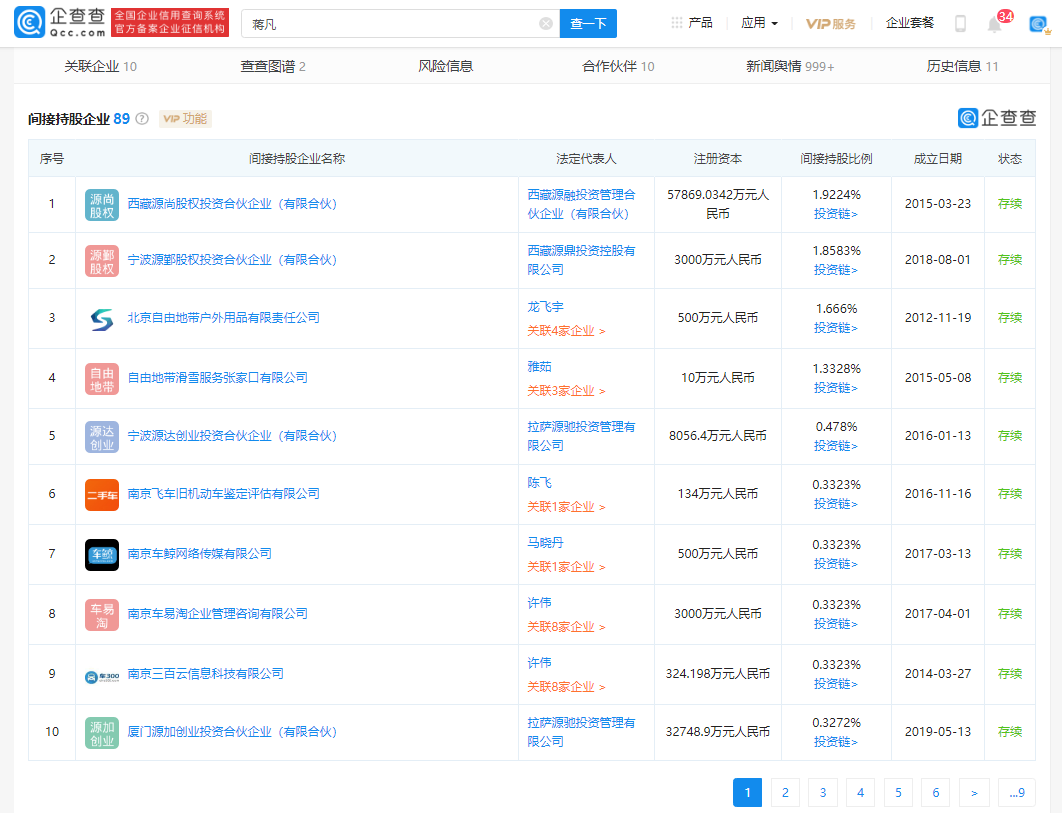Clear the search box with the X icon

[x=545, y=24]
